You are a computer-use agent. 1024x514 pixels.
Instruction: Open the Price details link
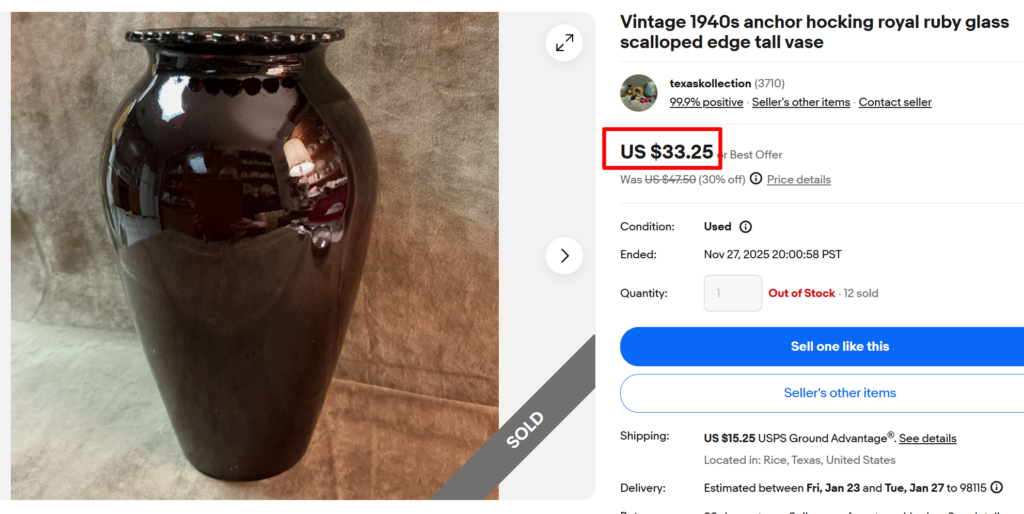coord(799,180)
